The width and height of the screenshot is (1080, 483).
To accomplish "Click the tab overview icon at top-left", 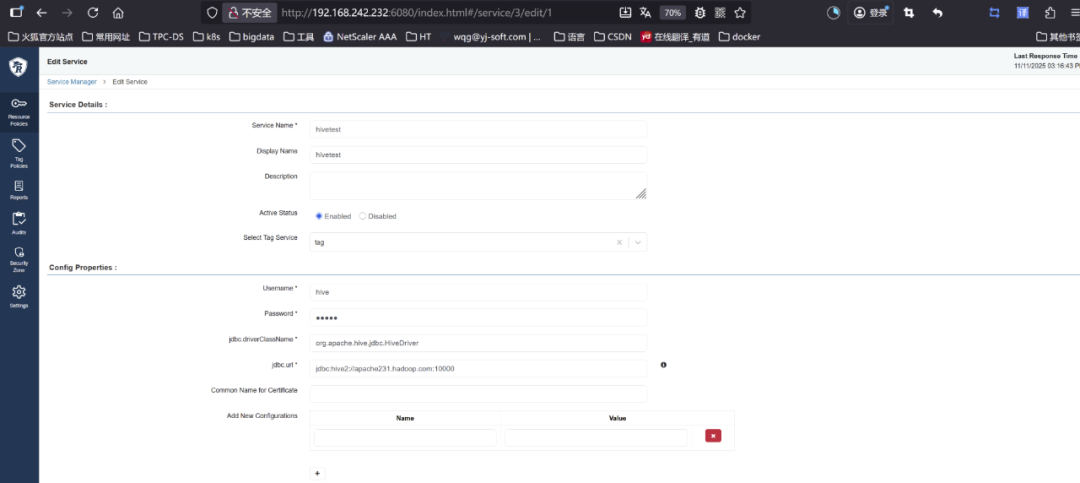I will tap(17, 12).
